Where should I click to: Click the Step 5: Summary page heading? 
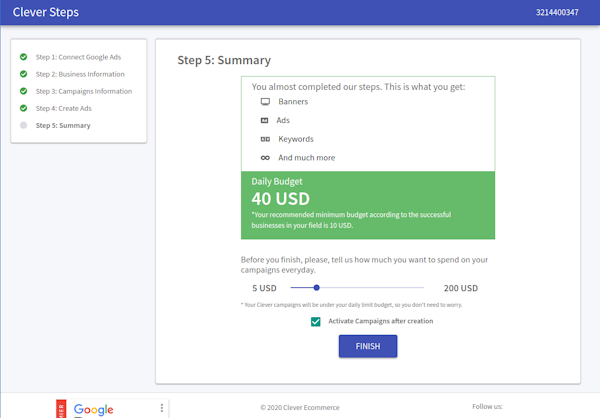[x=224, y=60]
